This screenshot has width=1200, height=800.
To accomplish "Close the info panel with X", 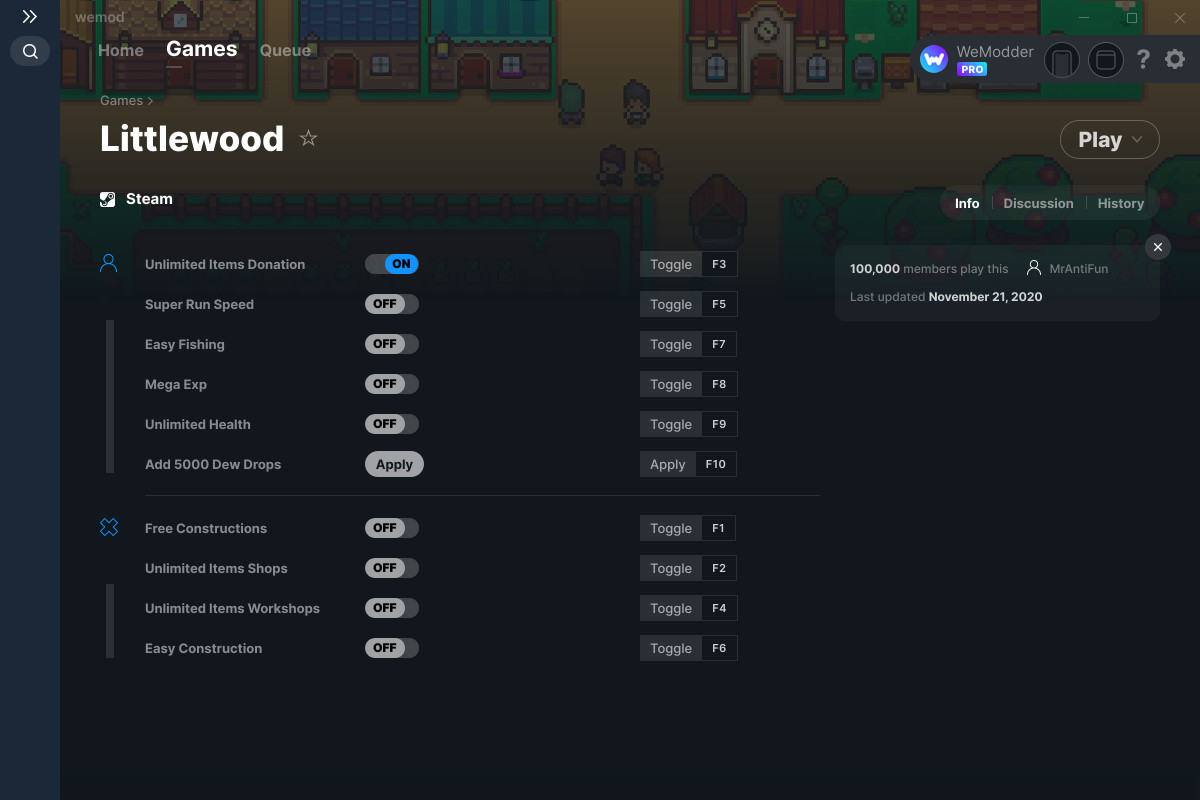I will click(x=1158, y=247).
